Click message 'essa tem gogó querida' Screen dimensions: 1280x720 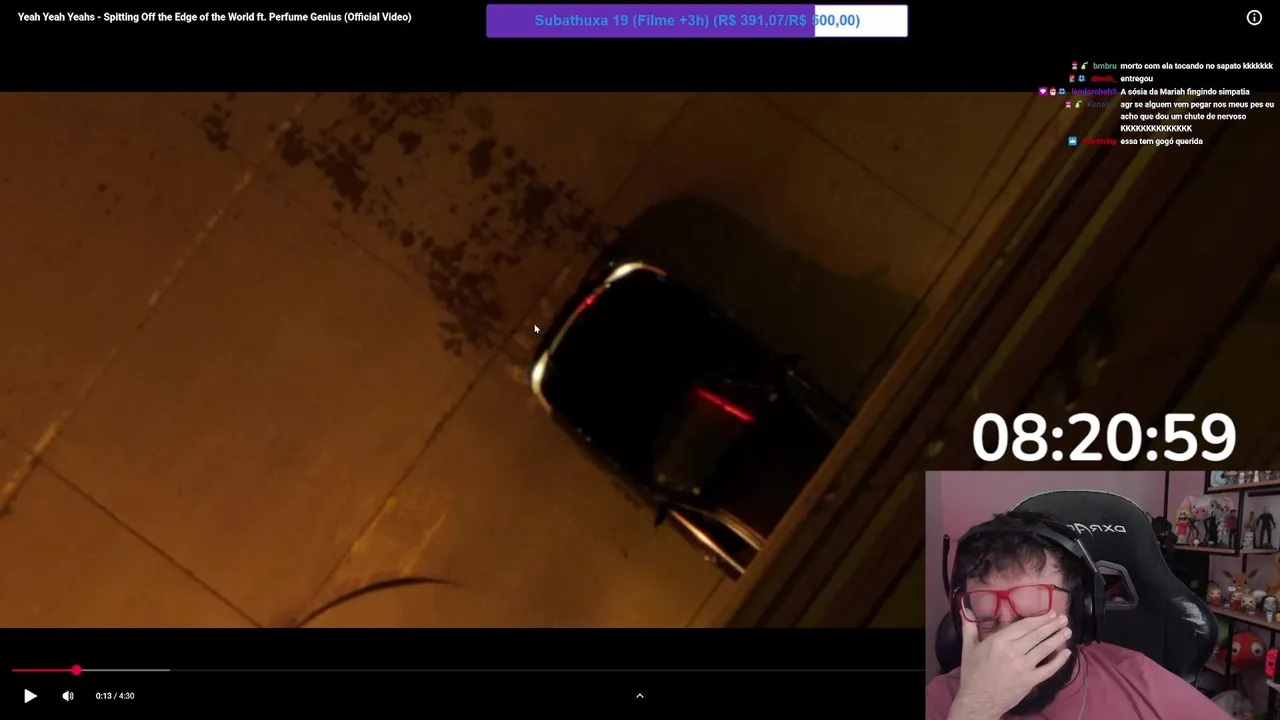coord(1161,142)
